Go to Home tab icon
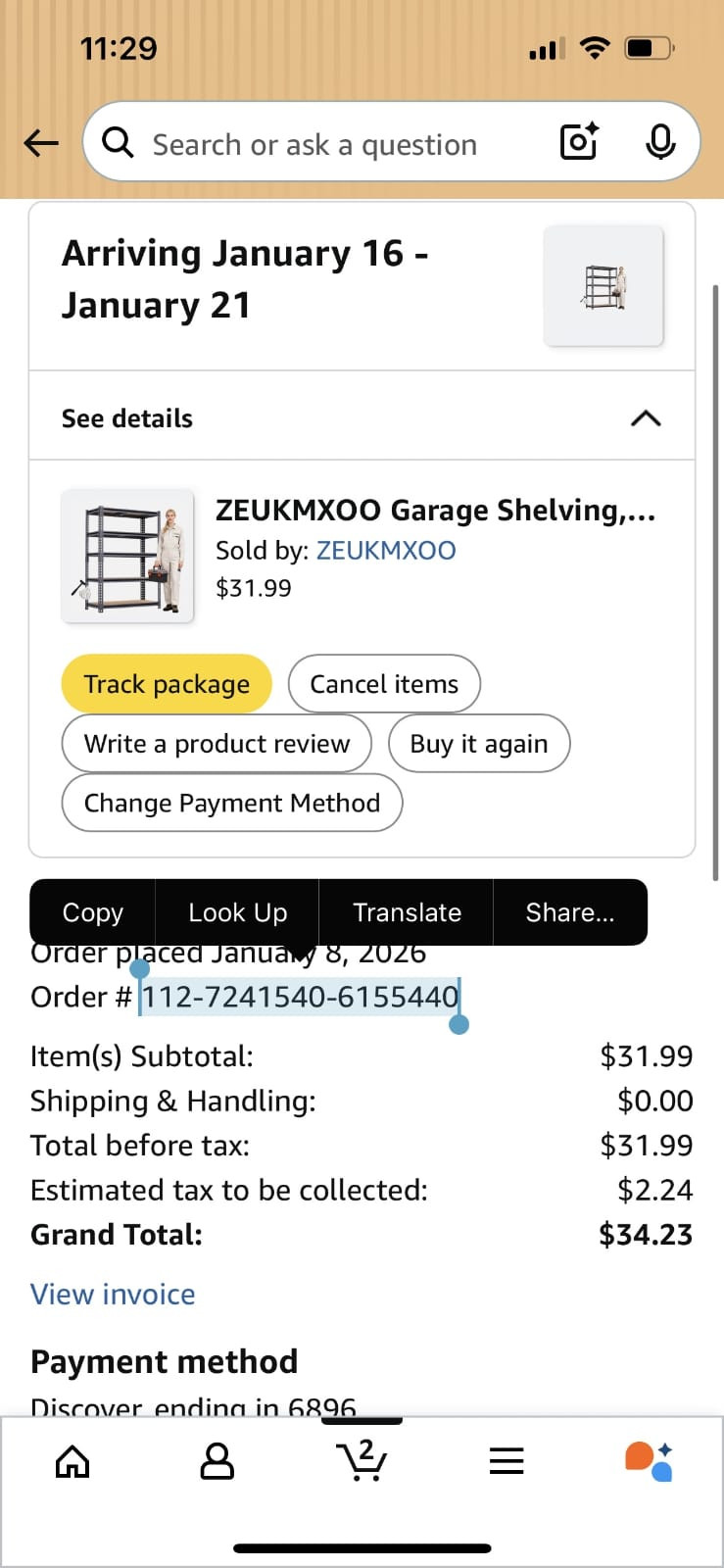 click(72, 1461)
